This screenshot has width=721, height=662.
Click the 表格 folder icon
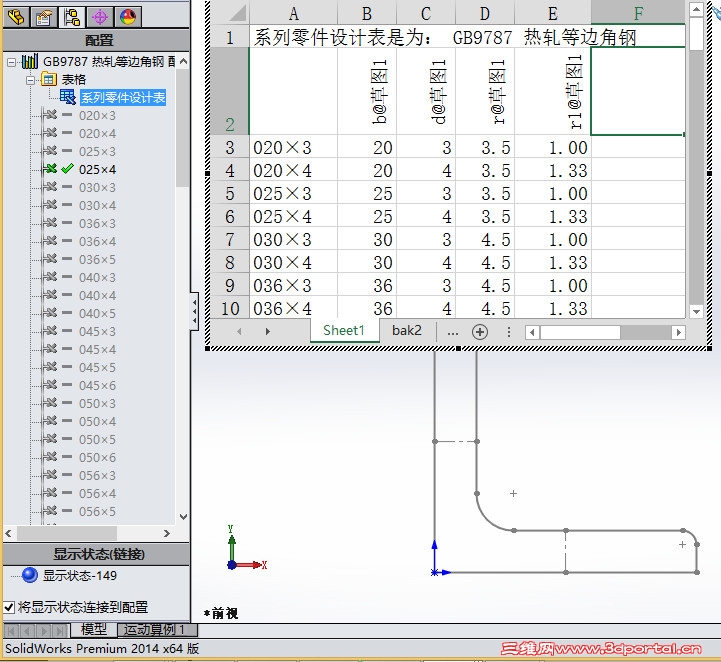point(49,79)
